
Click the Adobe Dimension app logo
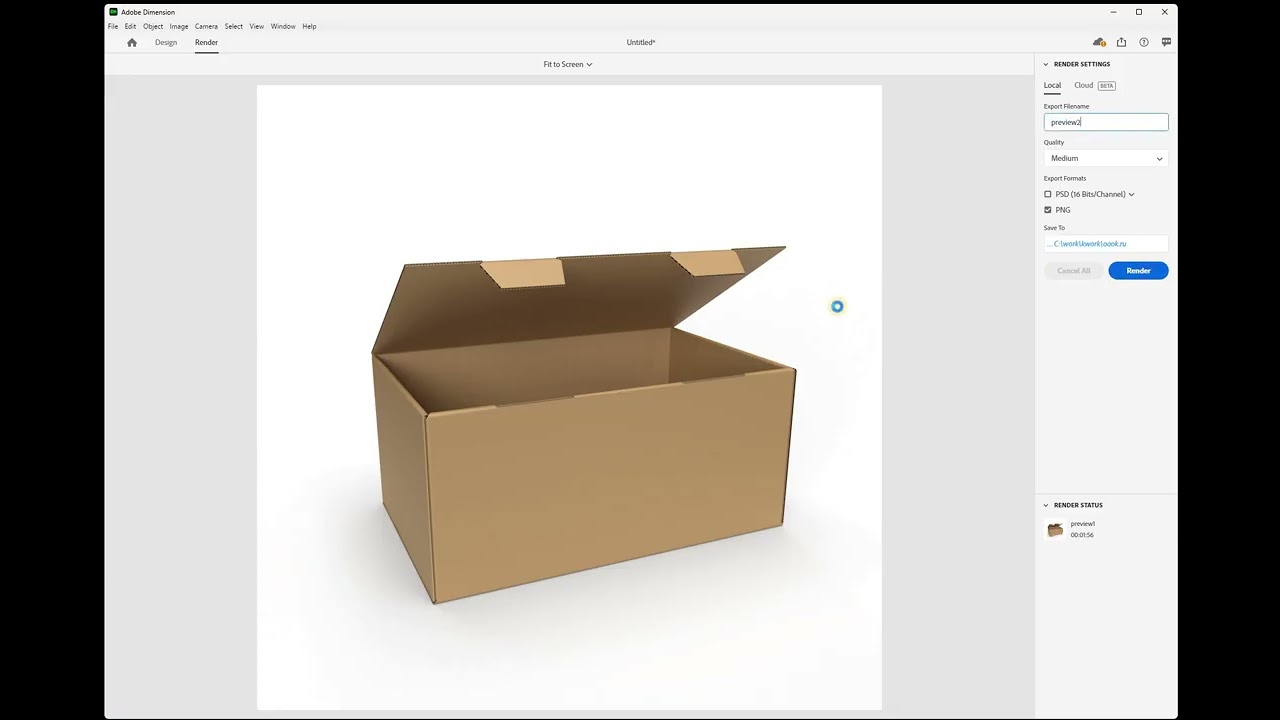click(113, 12)
